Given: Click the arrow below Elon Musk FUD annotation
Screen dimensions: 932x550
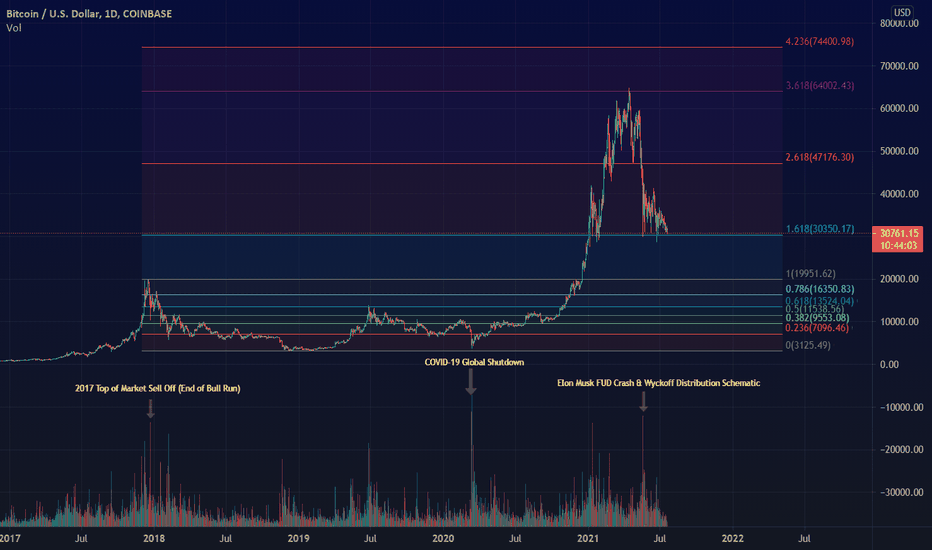Looking at the screenshot, I should click(x=643, y=401).
